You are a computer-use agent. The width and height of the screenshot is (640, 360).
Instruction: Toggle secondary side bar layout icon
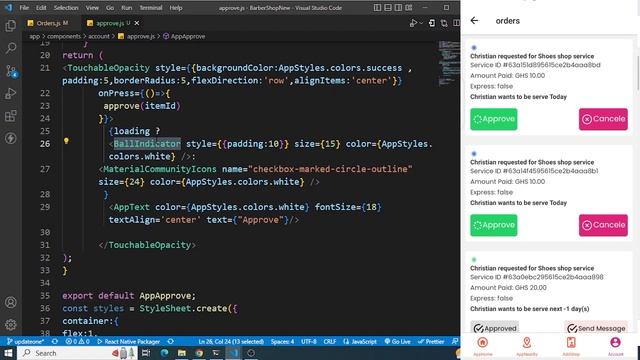point(398,7)
